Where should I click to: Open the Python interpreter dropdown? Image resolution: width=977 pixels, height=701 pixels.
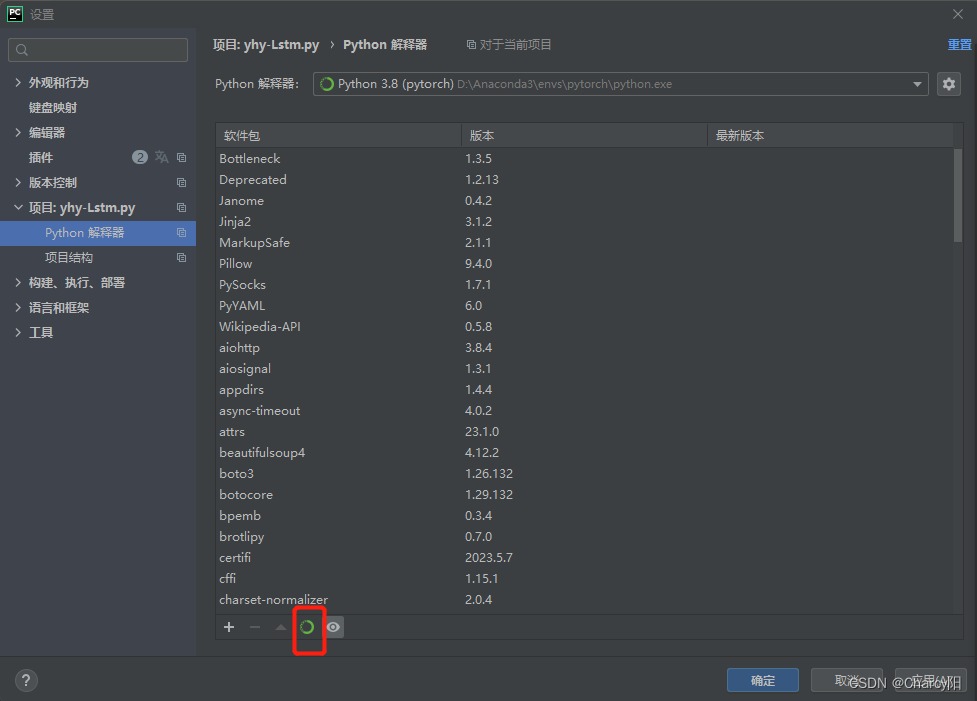[x=621, y=84]
